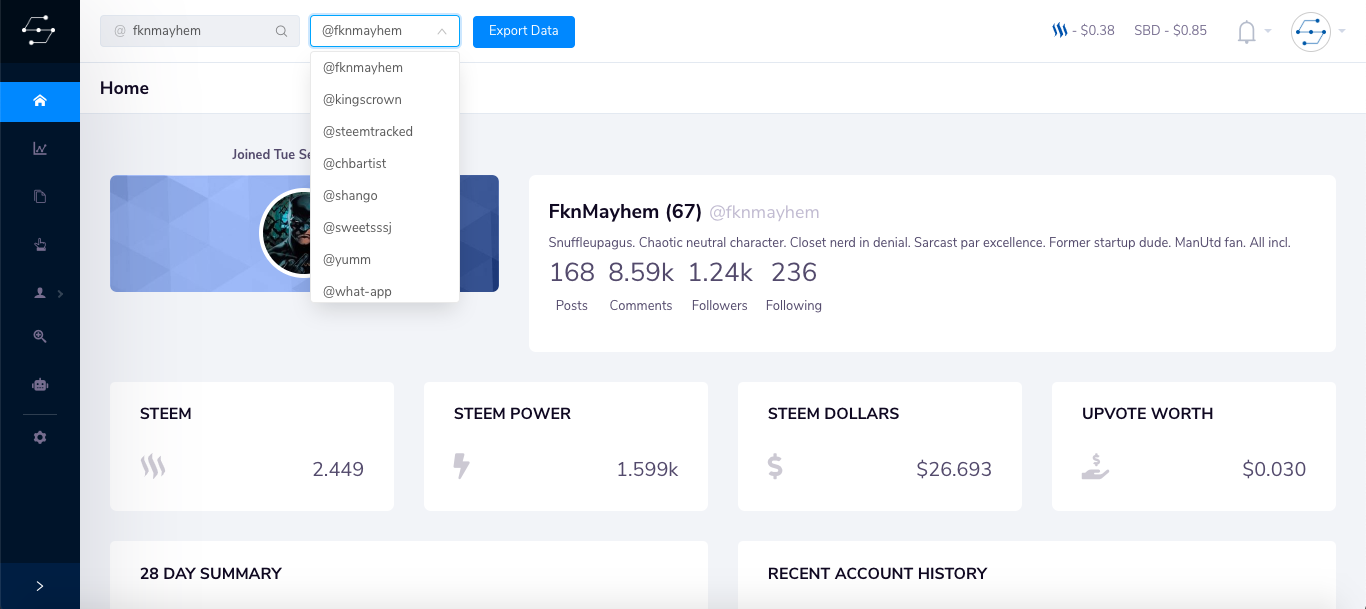
Task: Collapse the @fknmayhem account dropdown
Action: [385, 31]
